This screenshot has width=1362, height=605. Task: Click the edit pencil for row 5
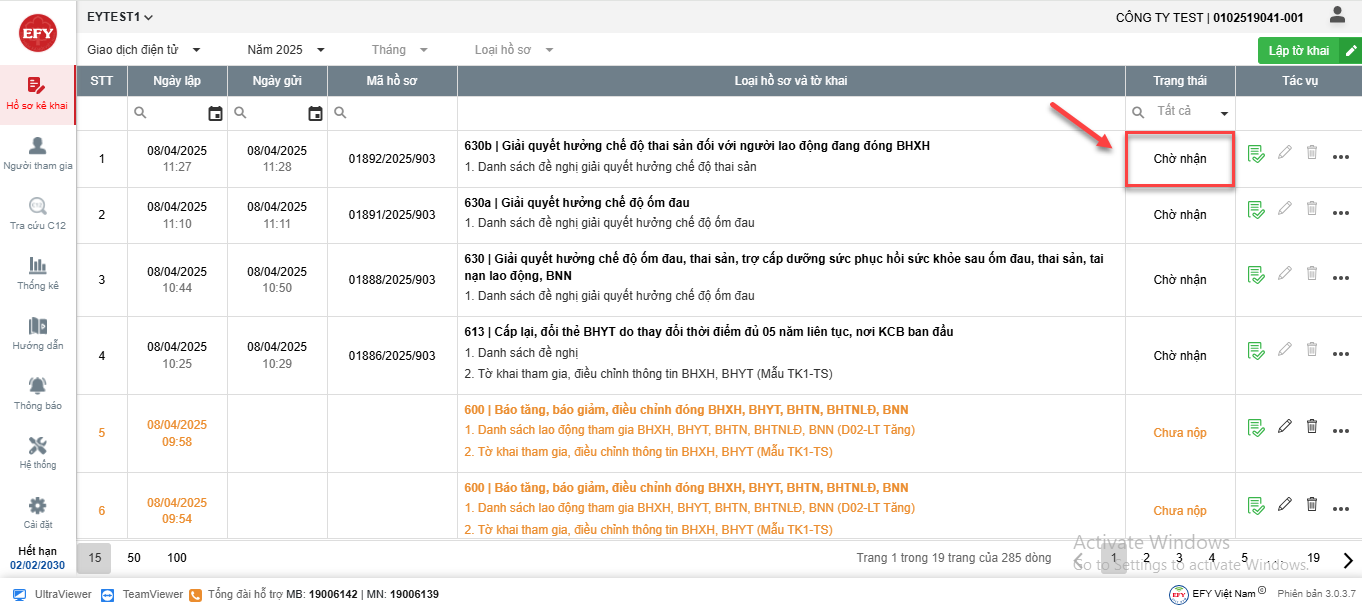pos(1285,427)
